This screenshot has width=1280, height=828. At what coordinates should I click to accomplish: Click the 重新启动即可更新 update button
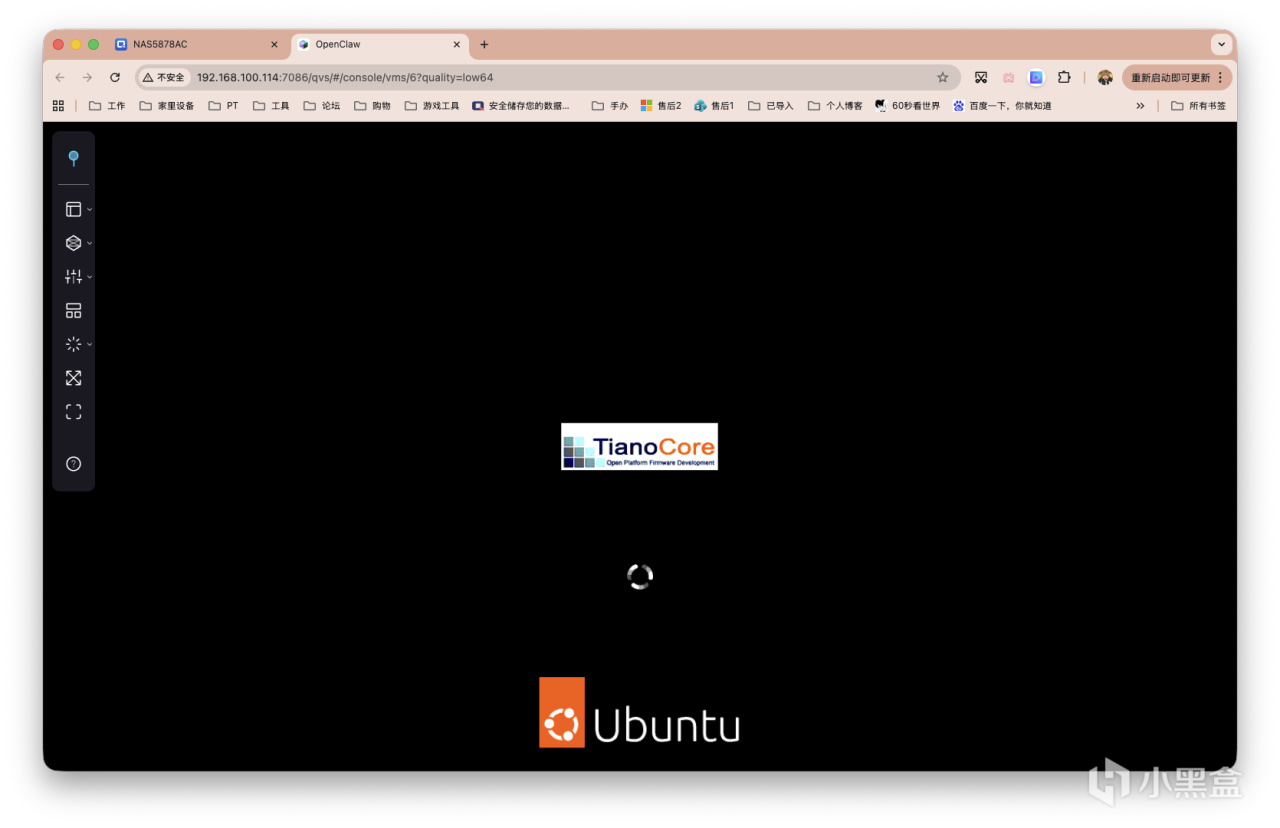point(1170,77)
